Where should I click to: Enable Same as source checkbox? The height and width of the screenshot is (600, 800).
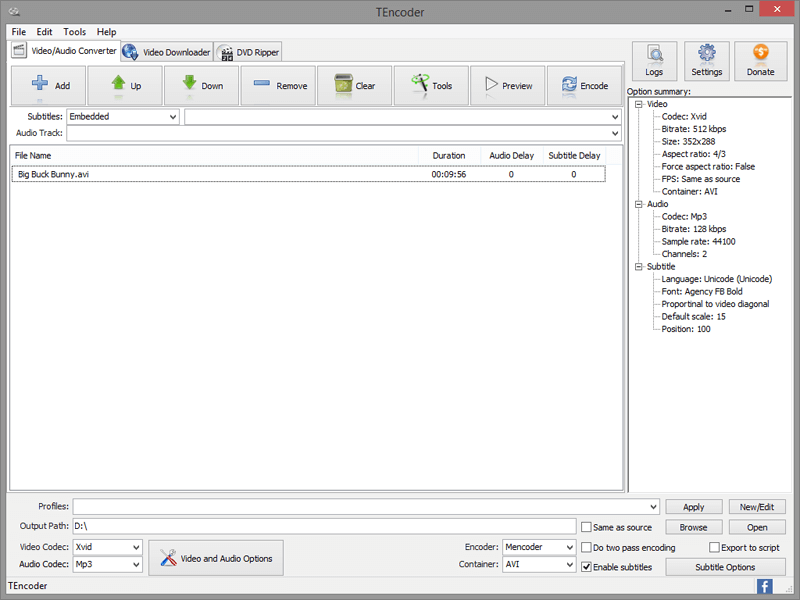pos(586,527)
